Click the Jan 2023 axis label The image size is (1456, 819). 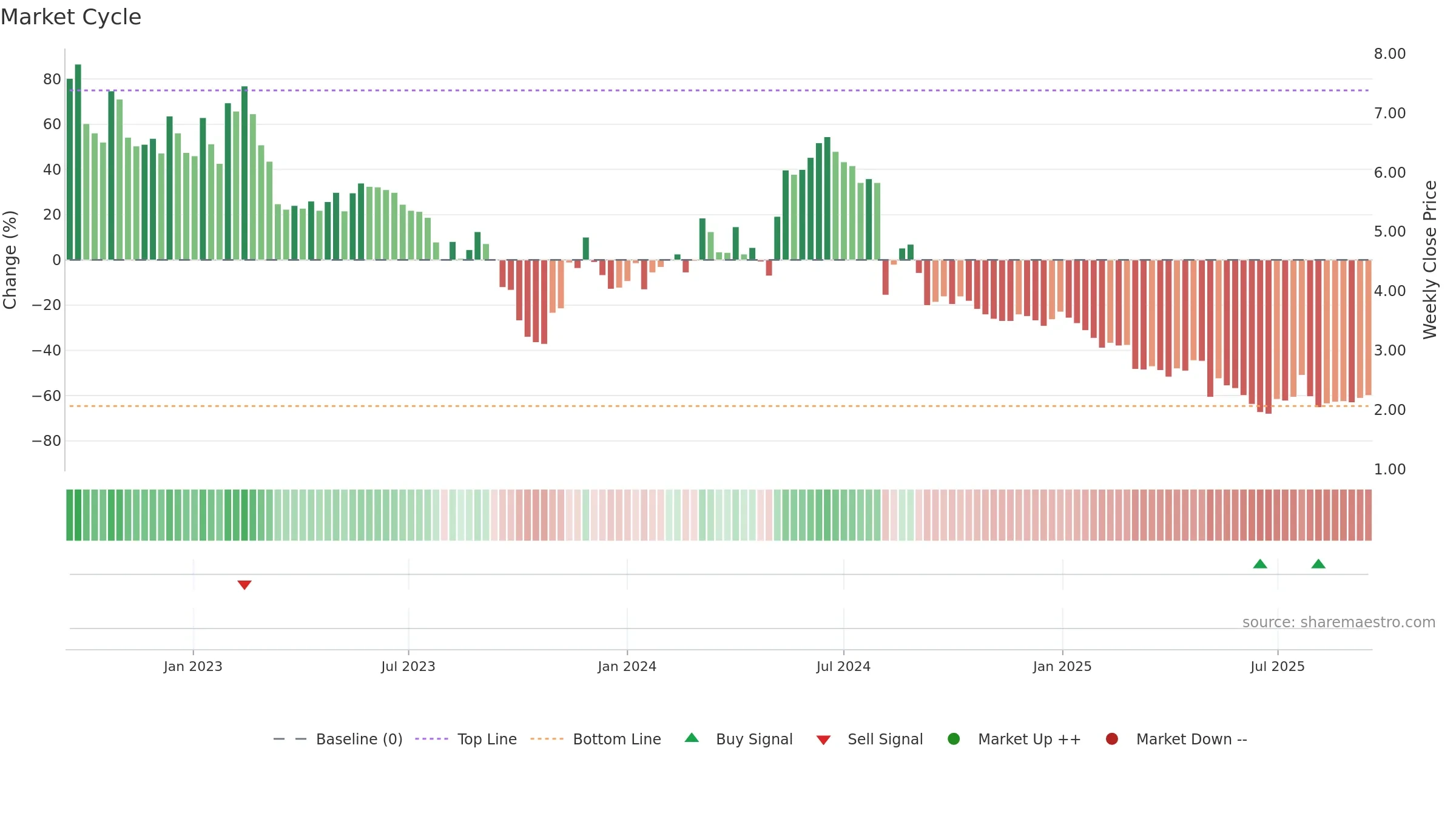(x=193, y=666)
